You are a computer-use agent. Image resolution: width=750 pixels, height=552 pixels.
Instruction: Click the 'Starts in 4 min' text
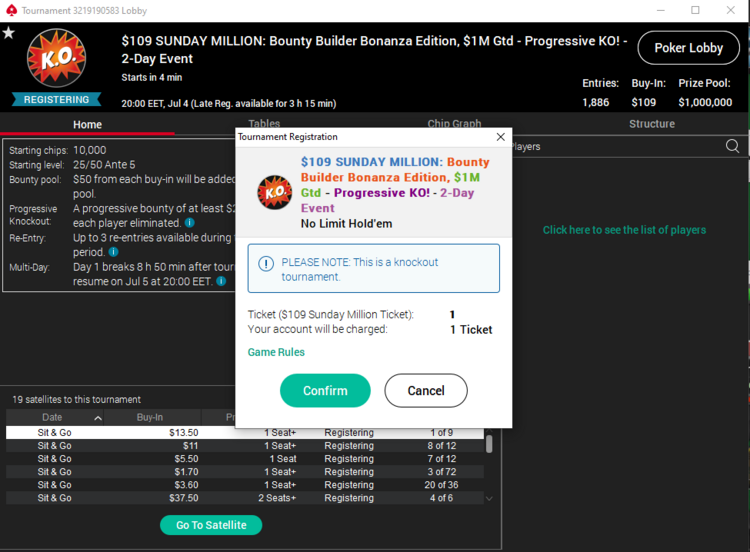click(152, 77)
